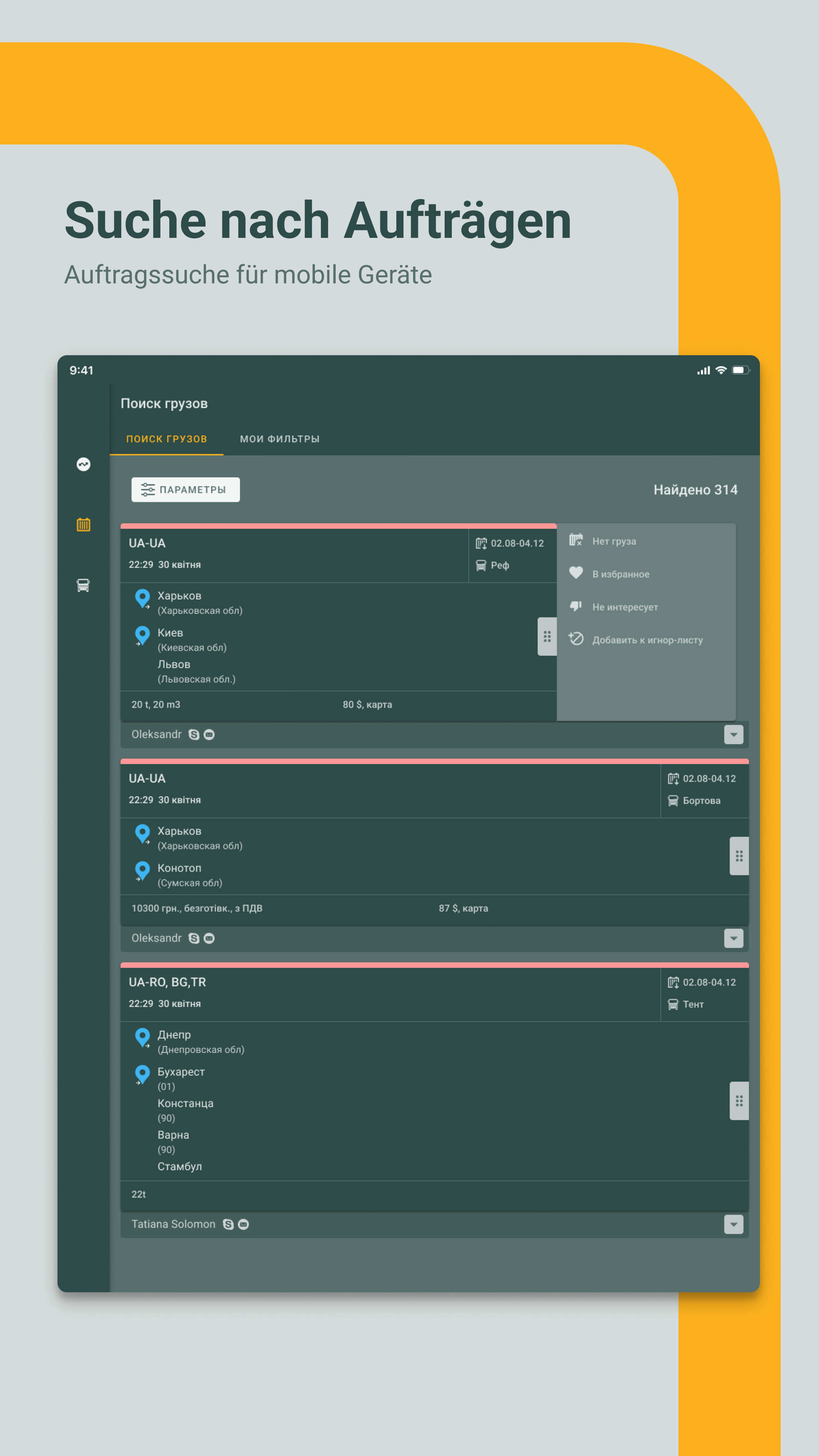Click Харьков pin icon in first card
The image size is (819, 1456).
(142, 599)
